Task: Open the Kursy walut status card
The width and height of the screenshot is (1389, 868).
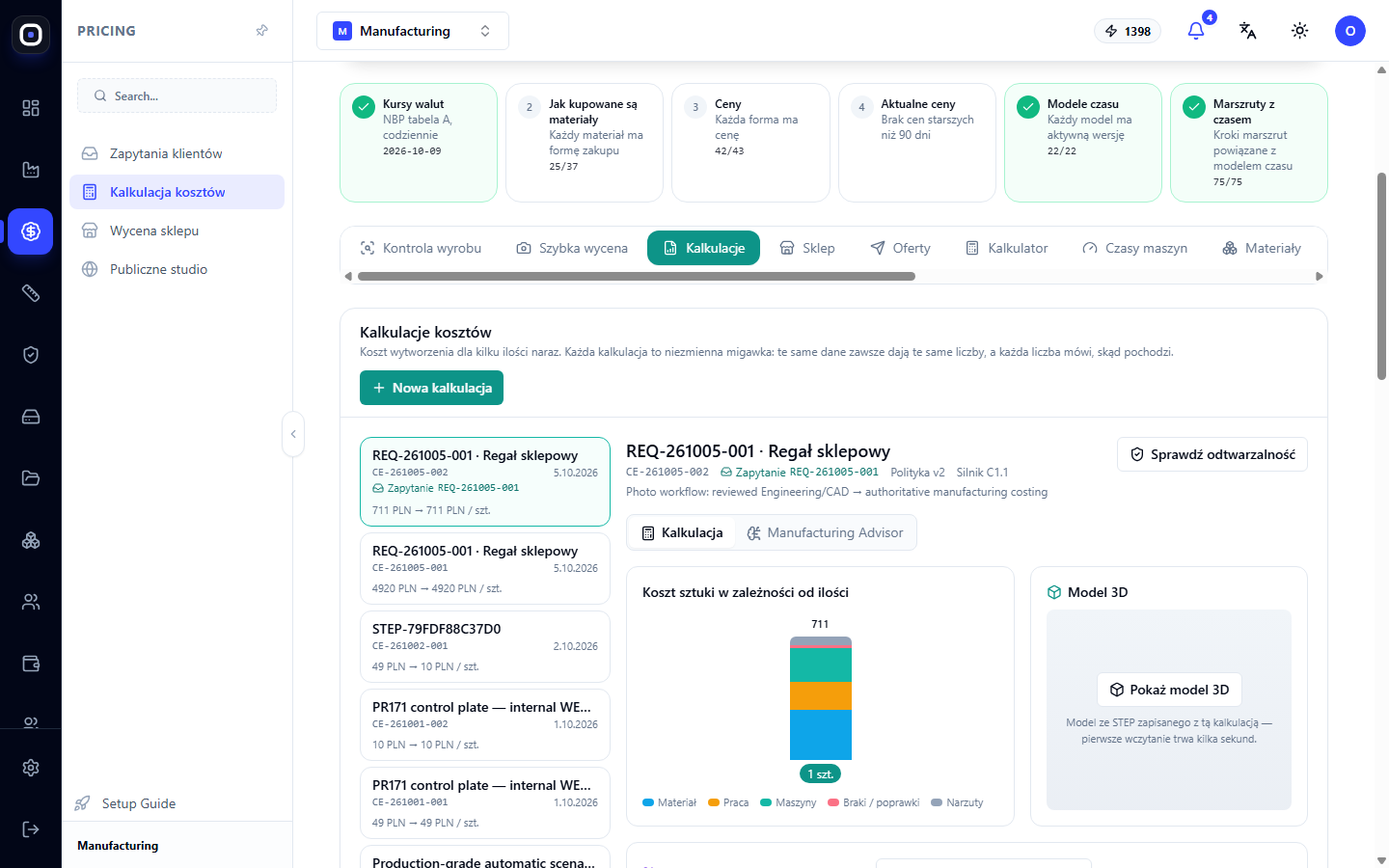Action: [419, 143]
